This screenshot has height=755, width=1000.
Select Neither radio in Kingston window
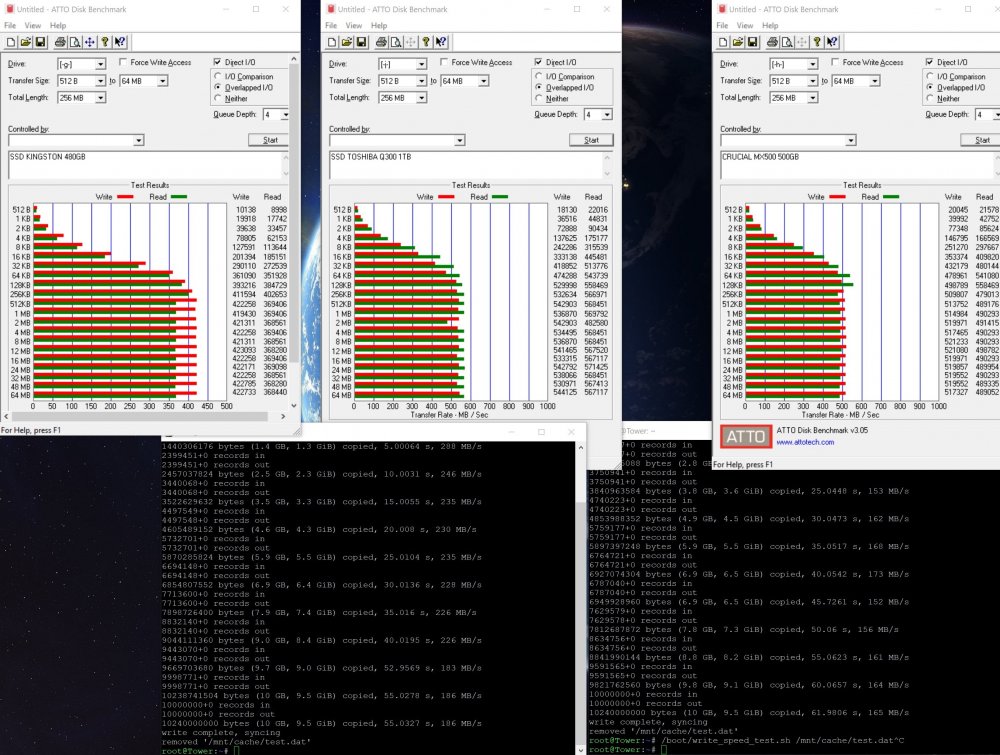(x=218, y=98)
